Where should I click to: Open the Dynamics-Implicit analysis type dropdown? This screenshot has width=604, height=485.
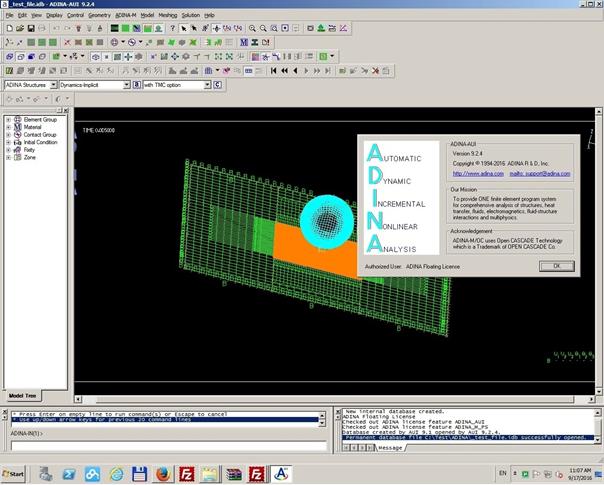click(126, 85)
